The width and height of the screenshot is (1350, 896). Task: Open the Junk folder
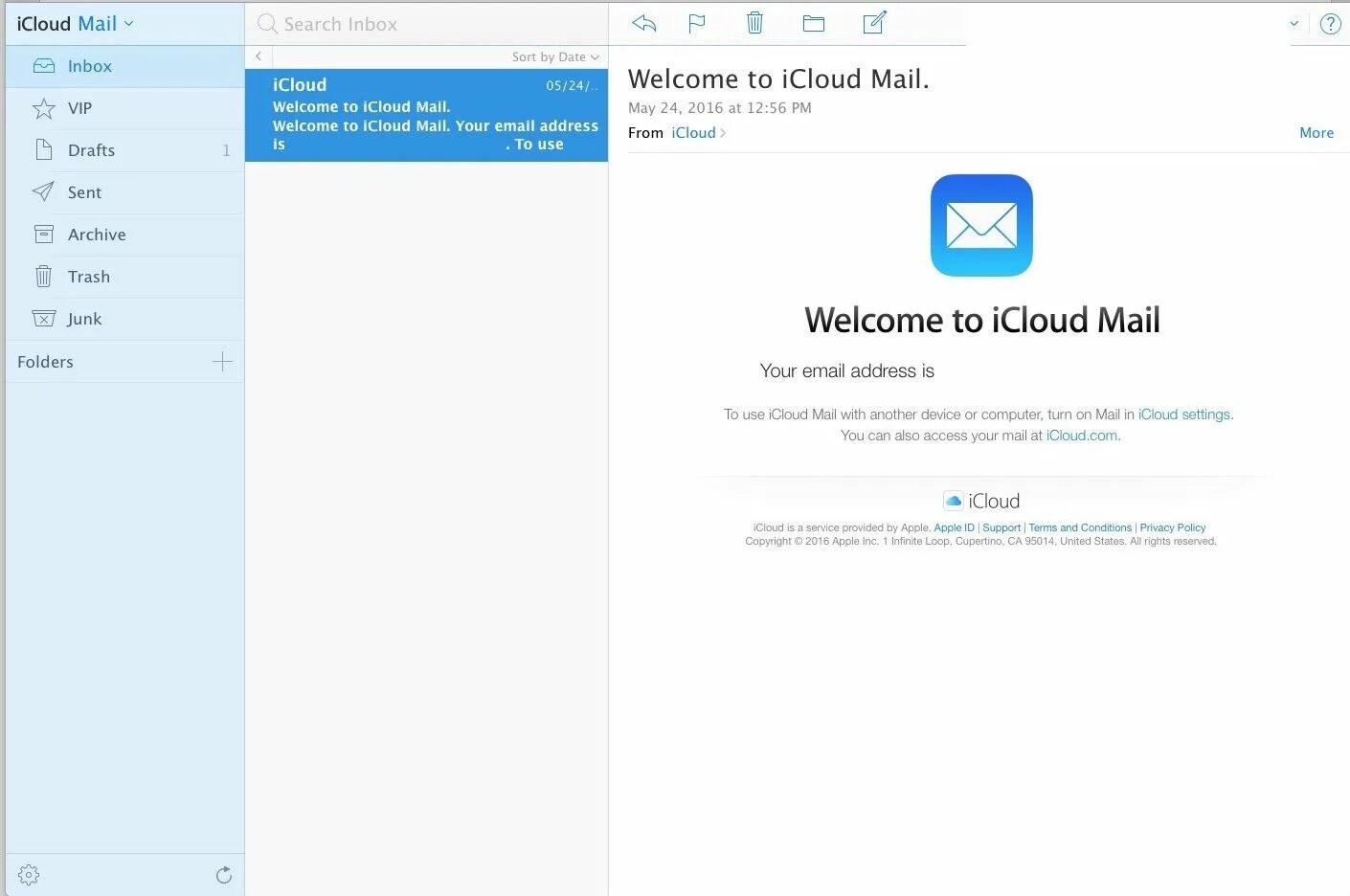tap(124, 319)
